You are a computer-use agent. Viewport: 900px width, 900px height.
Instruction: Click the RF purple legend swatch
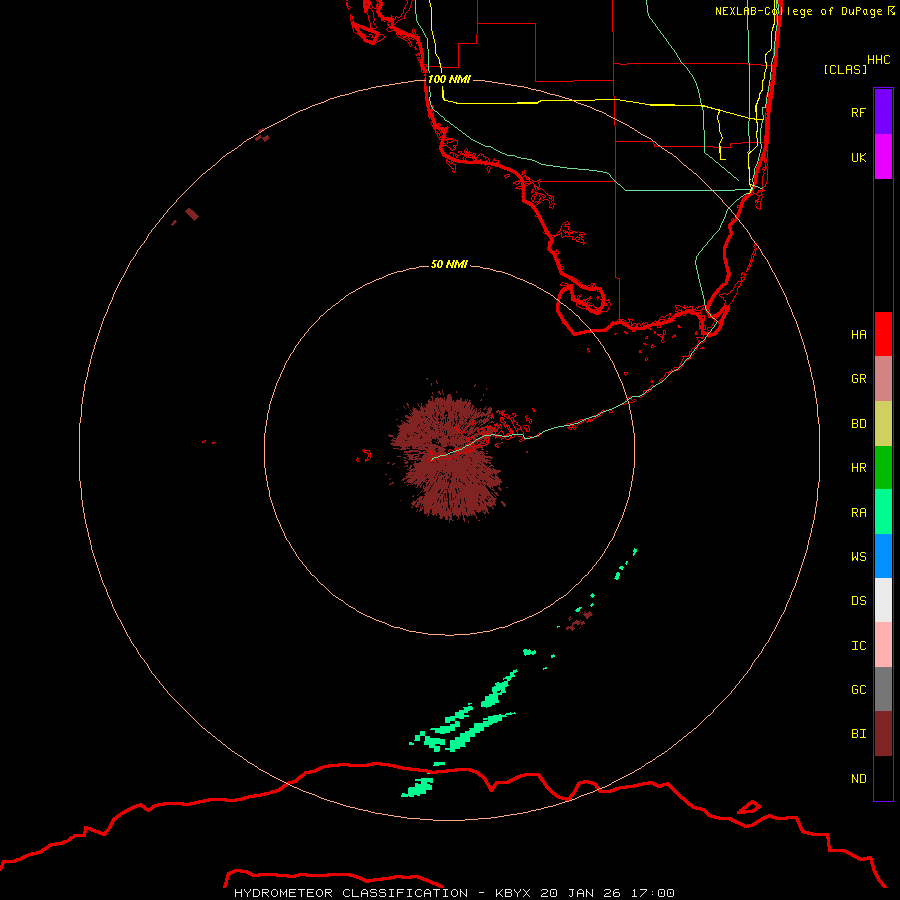[883, 112]
